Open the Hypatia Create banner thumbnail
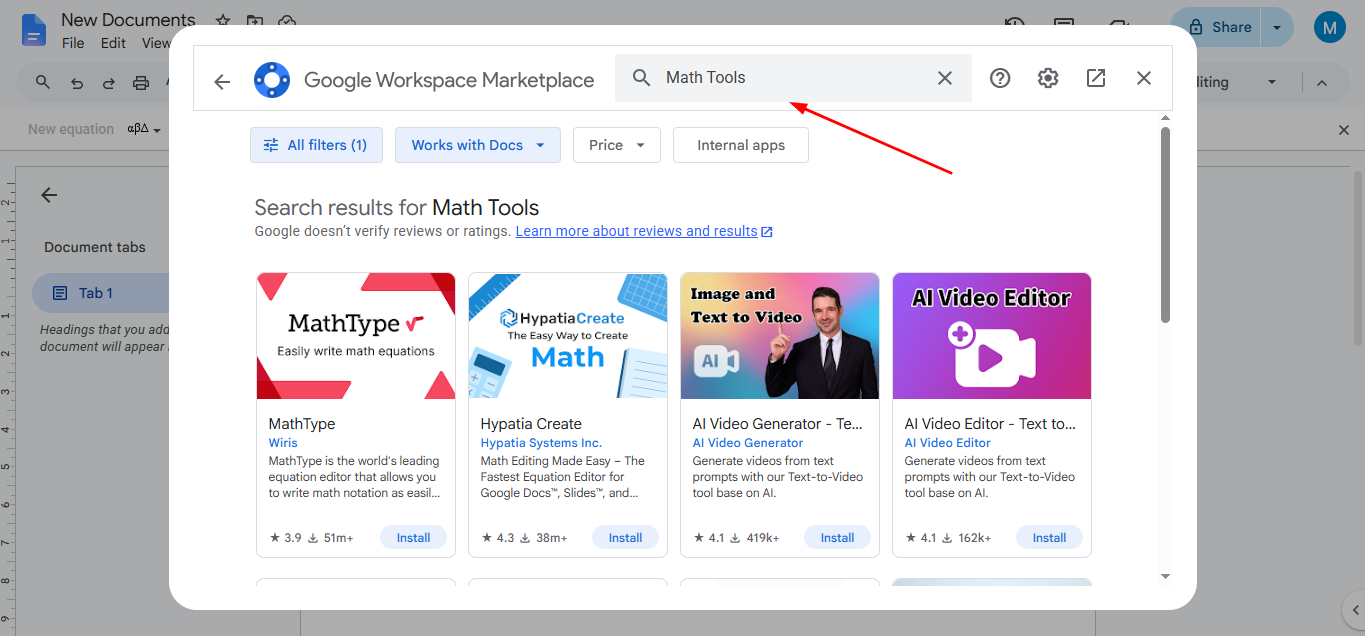This screenshot has height=636, width=1365. click(568, 336)
